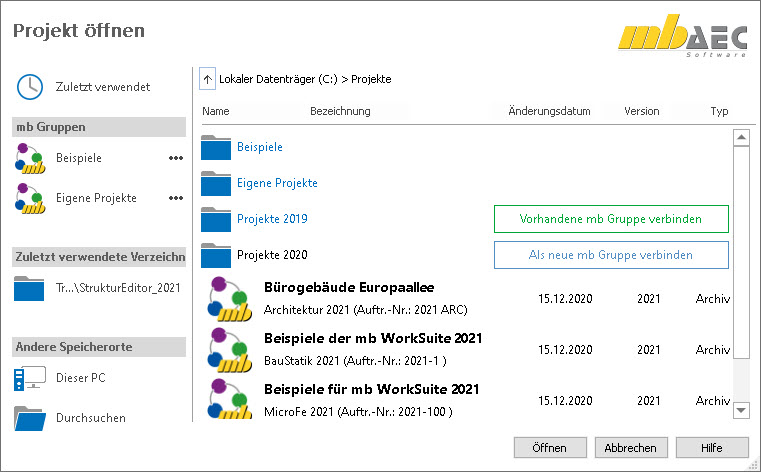
Task: Click the Dieser PC computer icon
Action: tap(30, 379)
